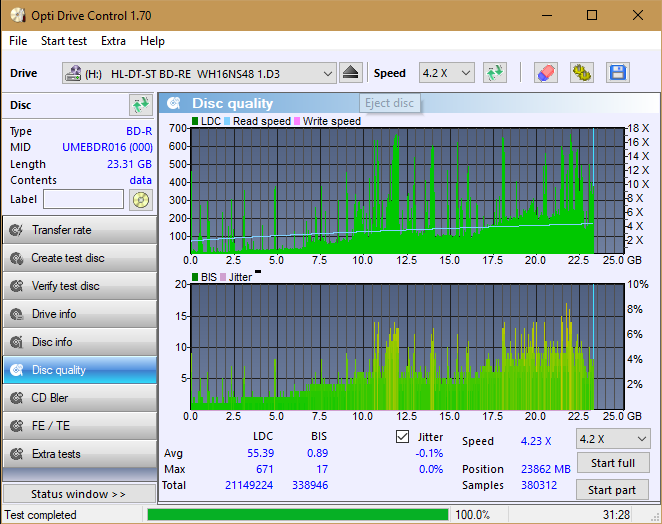This screenshot has width=662, height=524.
Task: Open the top Speed dropdown 4.2 X
Action: (x=446, y=73)
